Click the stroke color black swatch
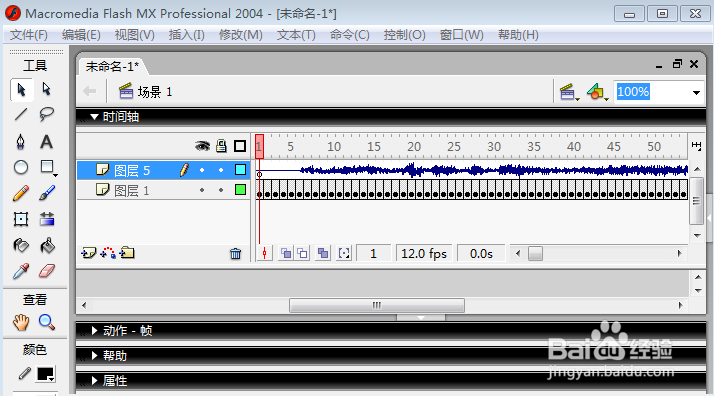 [45, 374]
